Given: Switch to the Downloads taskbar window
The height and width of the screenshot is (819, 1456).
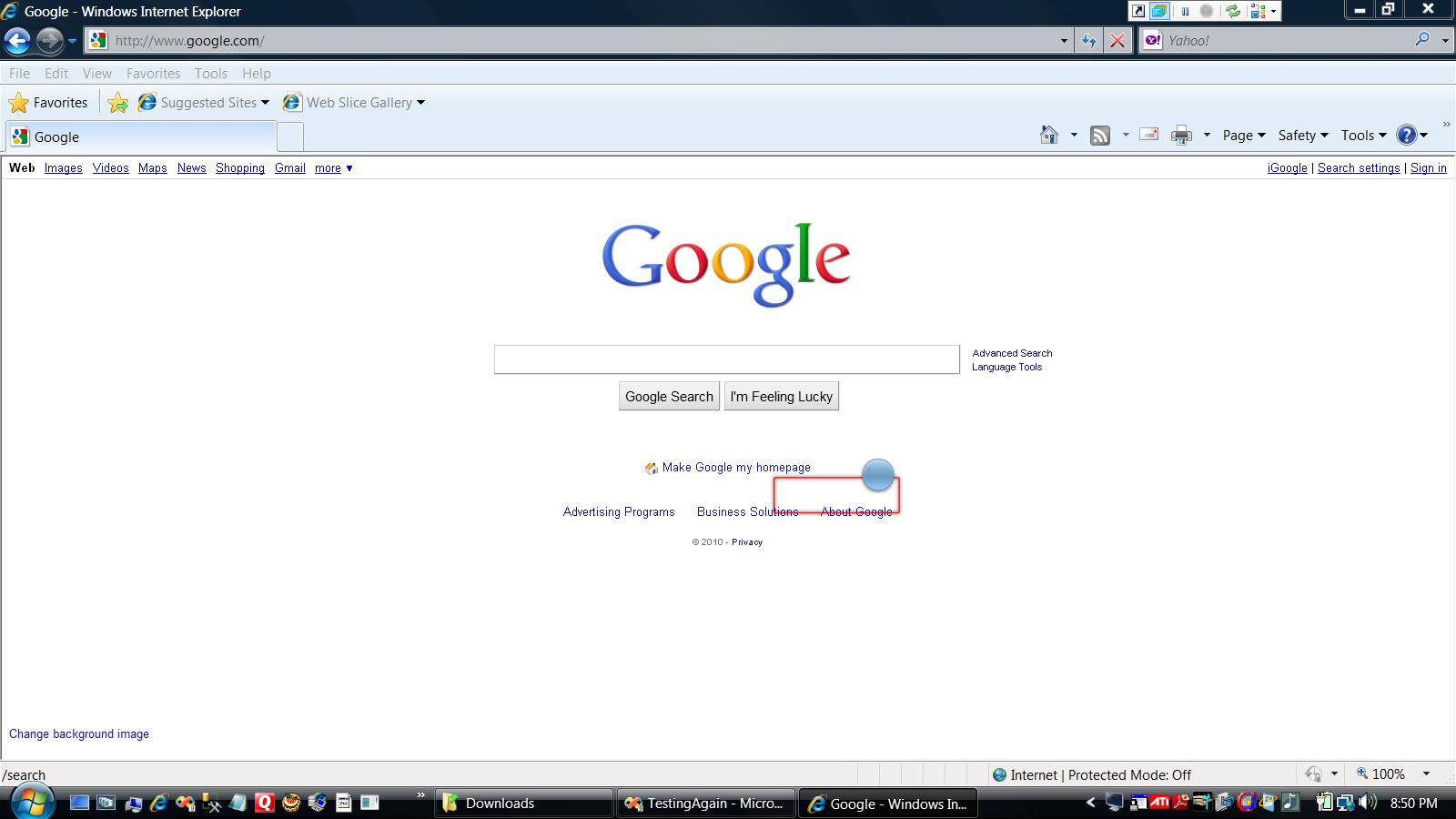Looking at the screenshot, I should click(x=523, y=804).
